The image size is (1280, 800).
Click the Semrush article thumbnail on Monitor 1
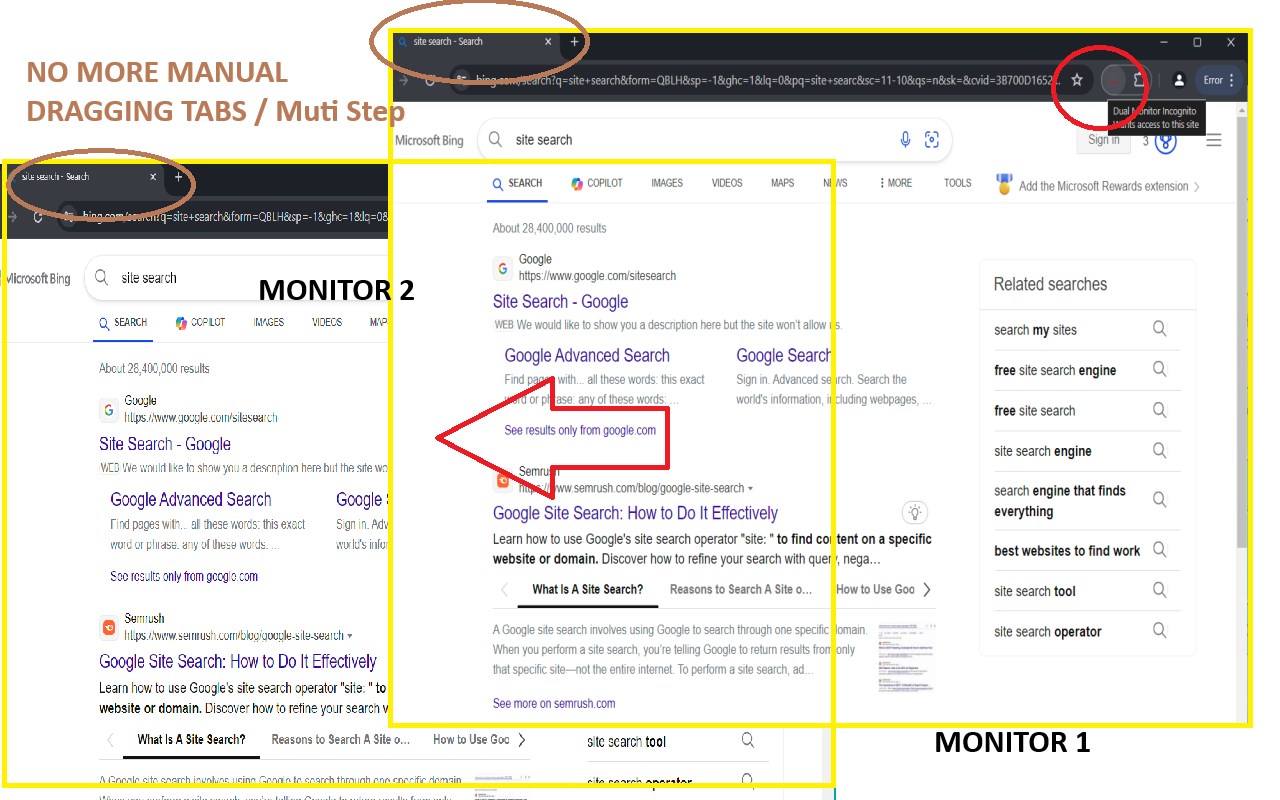coord(906,657)
